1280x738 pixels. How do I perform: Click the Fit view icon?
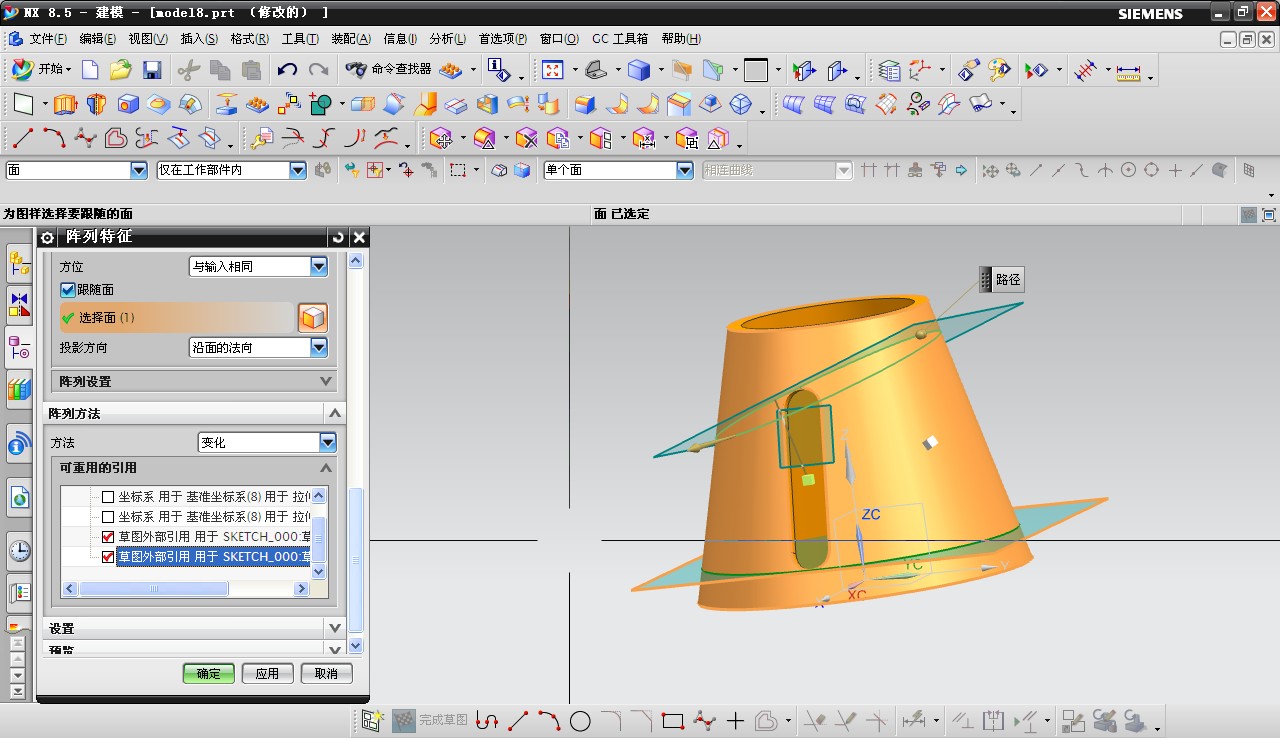[x=552, y=70]
